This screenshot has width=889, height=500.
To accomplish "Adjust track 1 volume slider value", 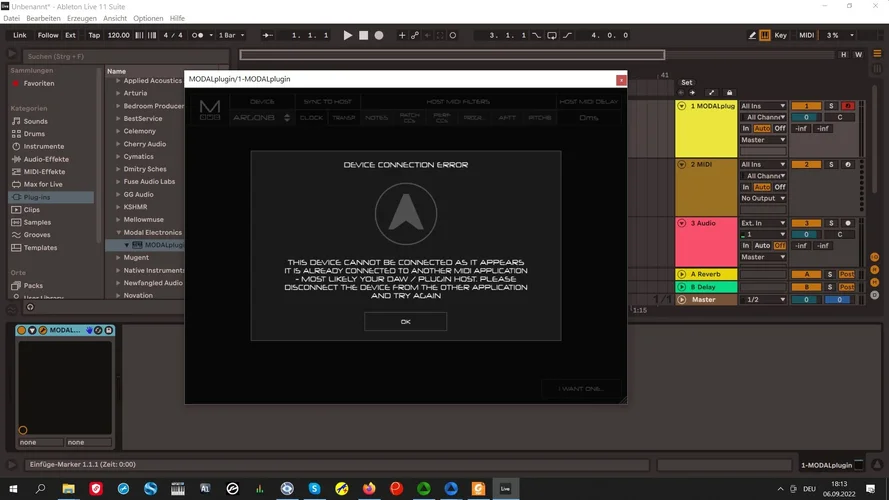I will tap(806, 117).
